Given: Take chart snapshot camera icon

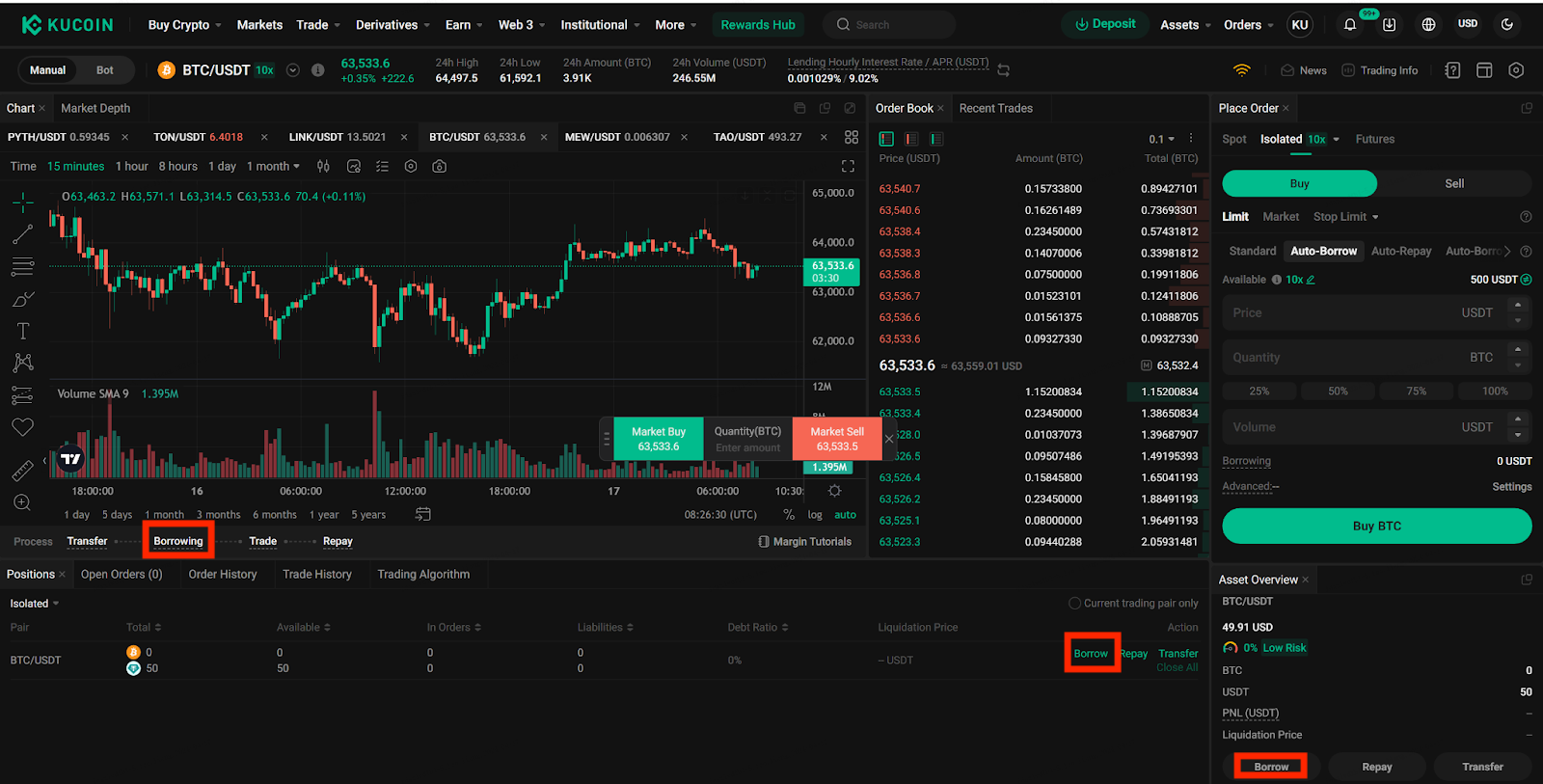Looking at the screenshot, I should pos(440,167).
